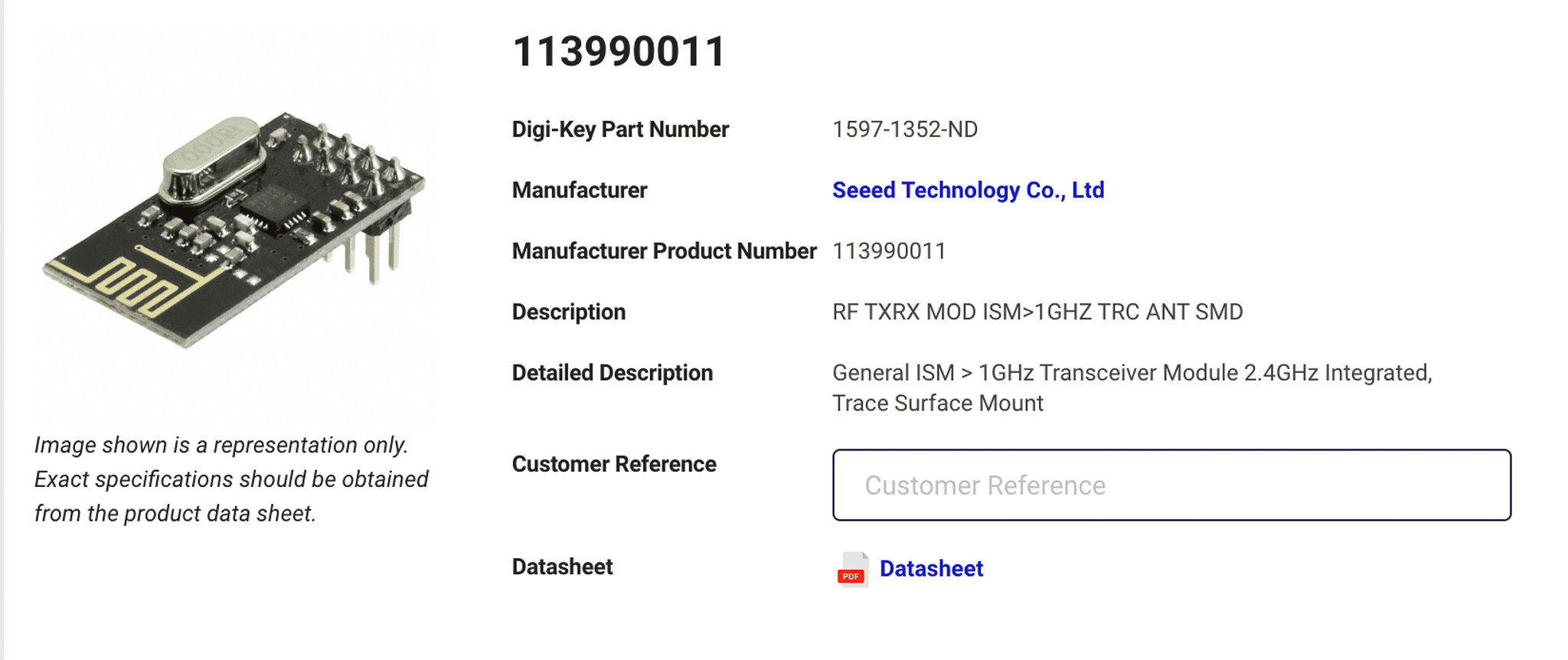1568x660 pixels.
Task: Open Seeed Technology Co., Ltd manufacturer link
Action: tap(968, 190)
